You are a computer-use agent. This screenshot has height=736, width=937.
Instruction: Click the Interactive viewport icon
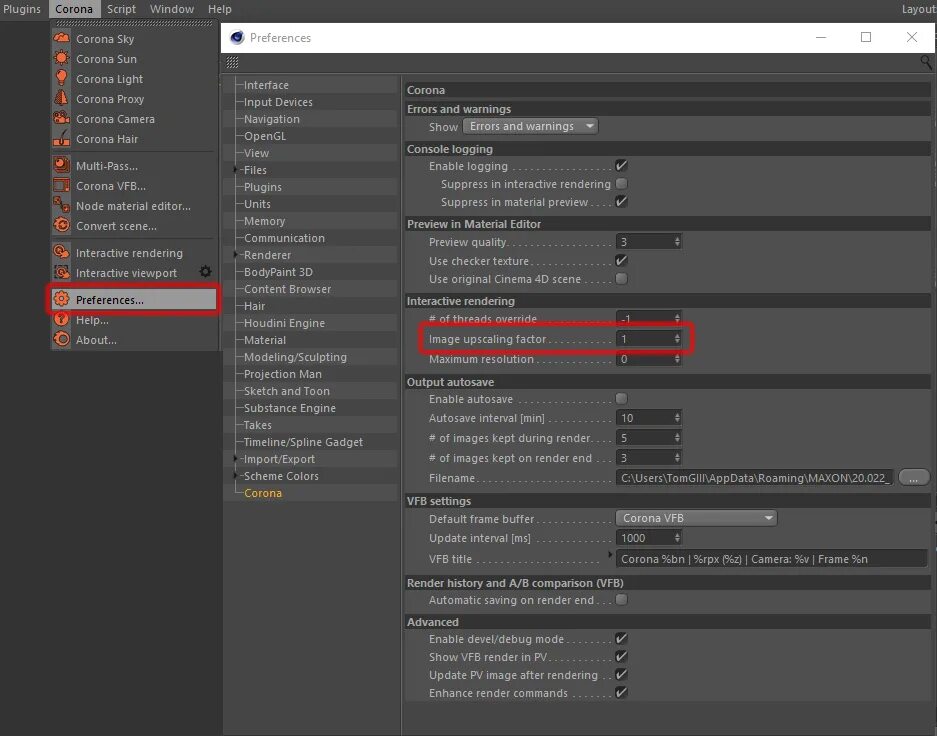(x=62, y=272)
